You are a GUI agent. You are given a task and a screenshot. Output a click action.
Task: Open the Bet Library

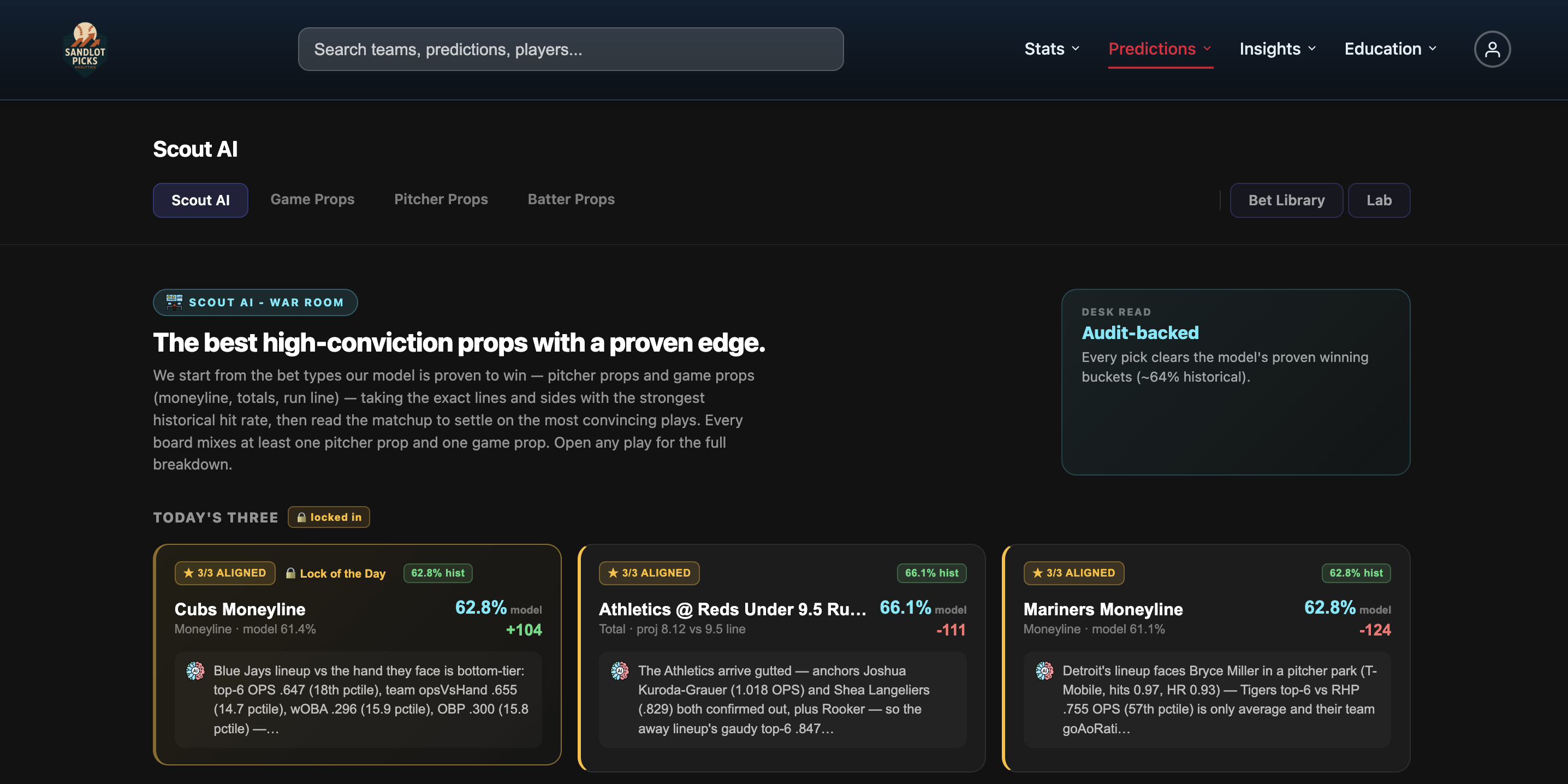click(1286, 200)
